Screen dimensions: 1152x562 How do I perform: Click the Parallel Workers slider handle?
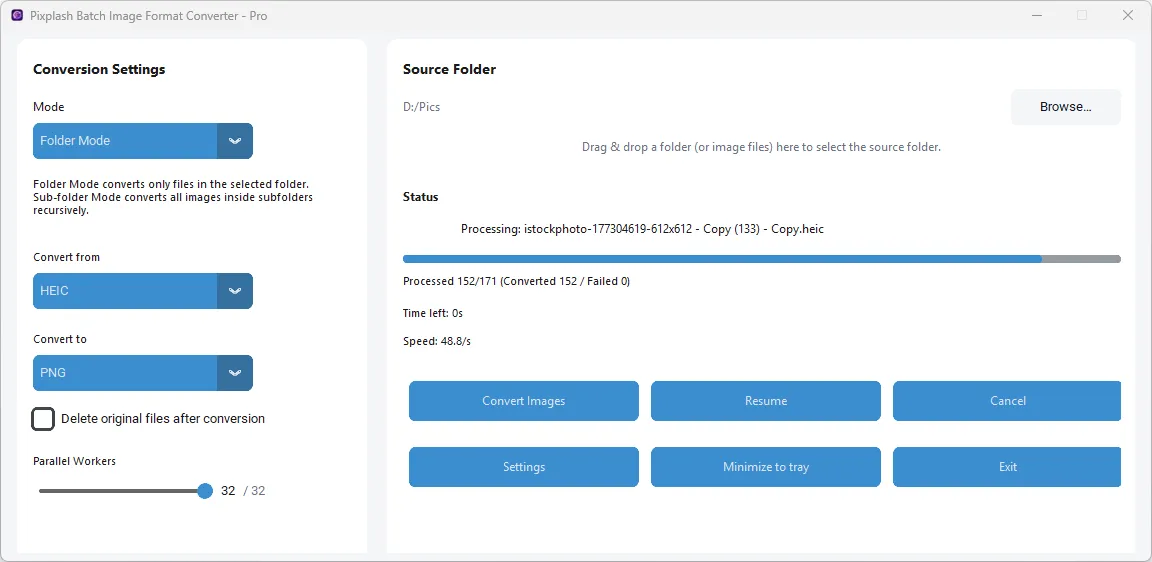(x=205, y=491)
